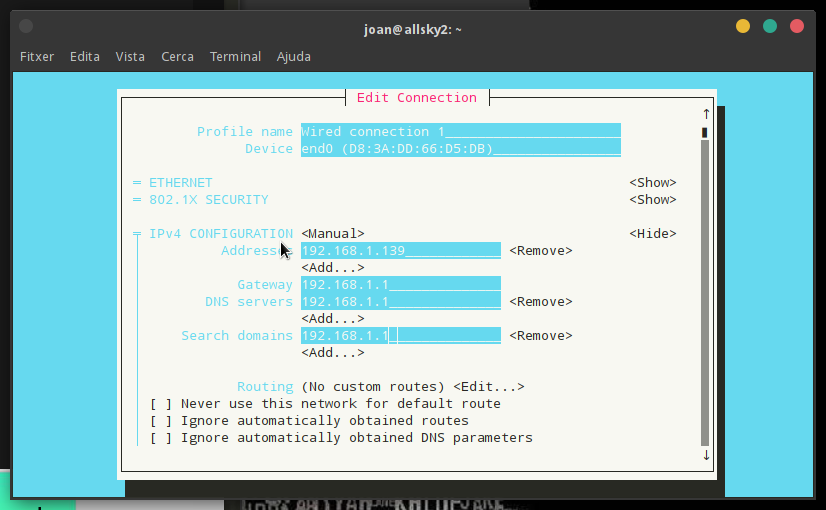The image size is (826, 510).
Task: Click the scroll up arrow in dialog
Action: coord(706,113)
